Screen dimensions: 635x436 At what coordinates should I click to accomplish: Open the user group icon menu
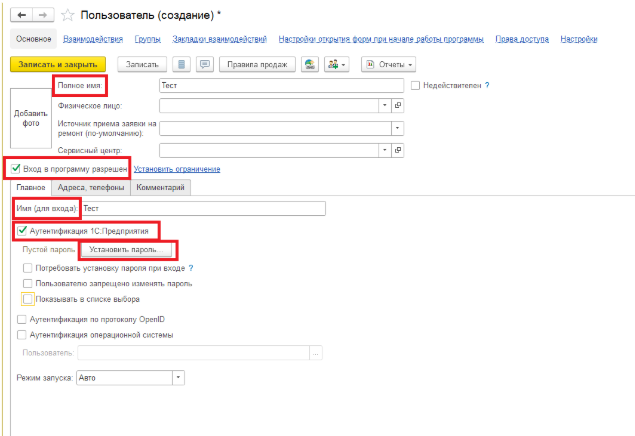tap(336, 64)
